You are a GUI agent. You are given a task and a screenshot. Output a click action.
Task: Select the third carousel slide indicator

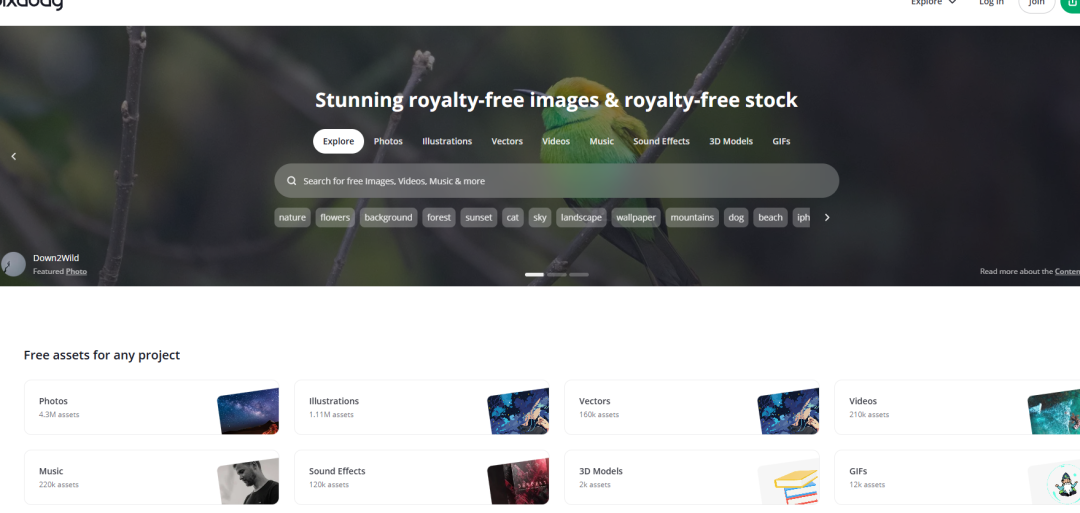coord(579,274)
